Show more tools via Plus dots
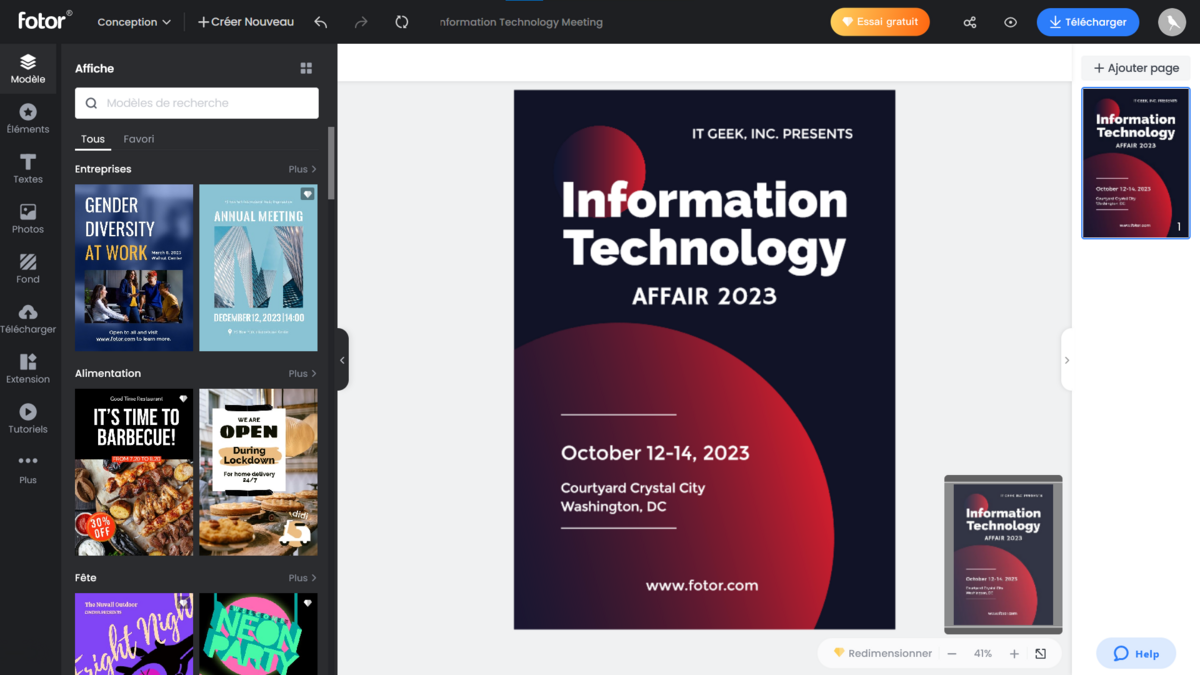1200x675 pixels. pyautogui.click(x=28, y=469)
